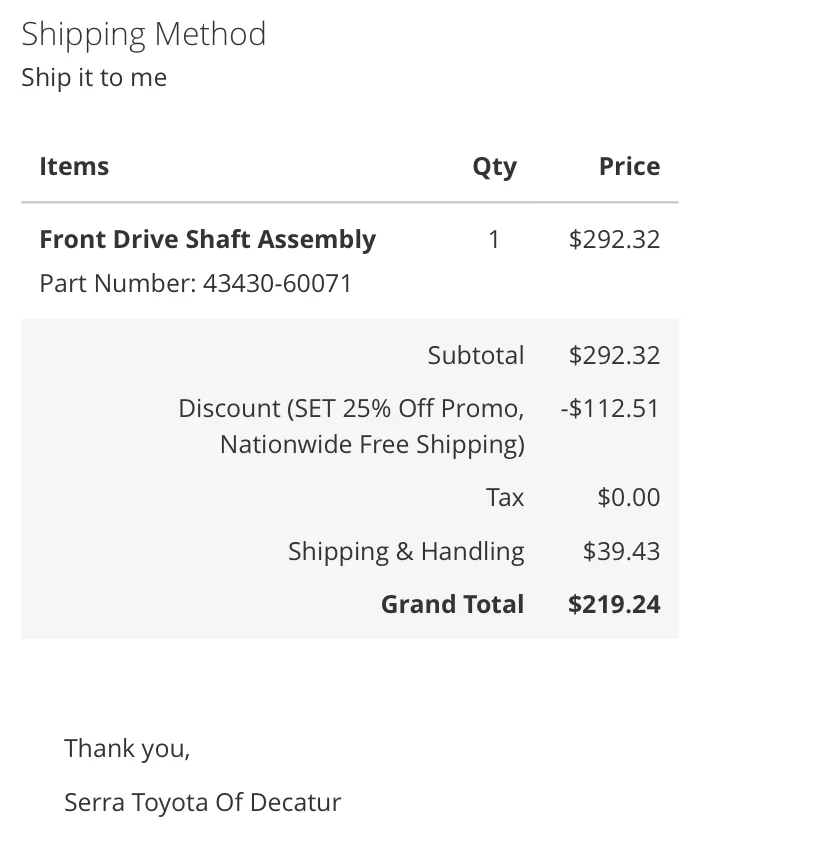
Task: Click the Discount SET 25% Off Promo text
Action: point(351,408)
